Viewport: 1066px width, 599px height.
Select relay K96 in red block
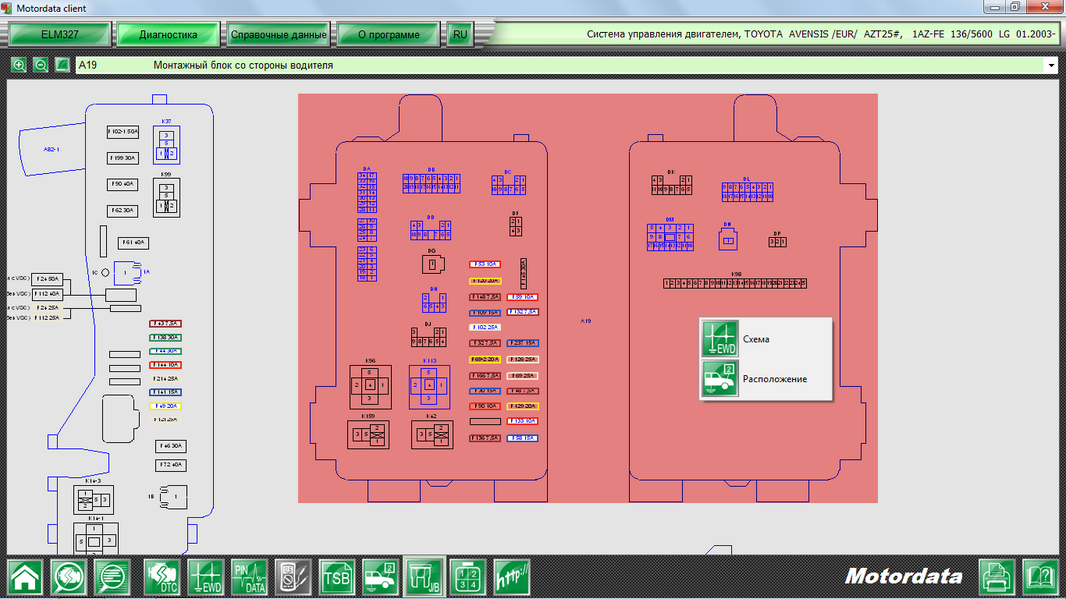[371, 386]
